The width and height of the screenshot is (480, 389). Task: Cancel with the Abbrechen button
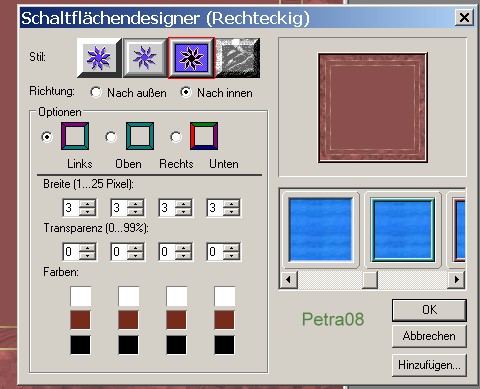429,336
